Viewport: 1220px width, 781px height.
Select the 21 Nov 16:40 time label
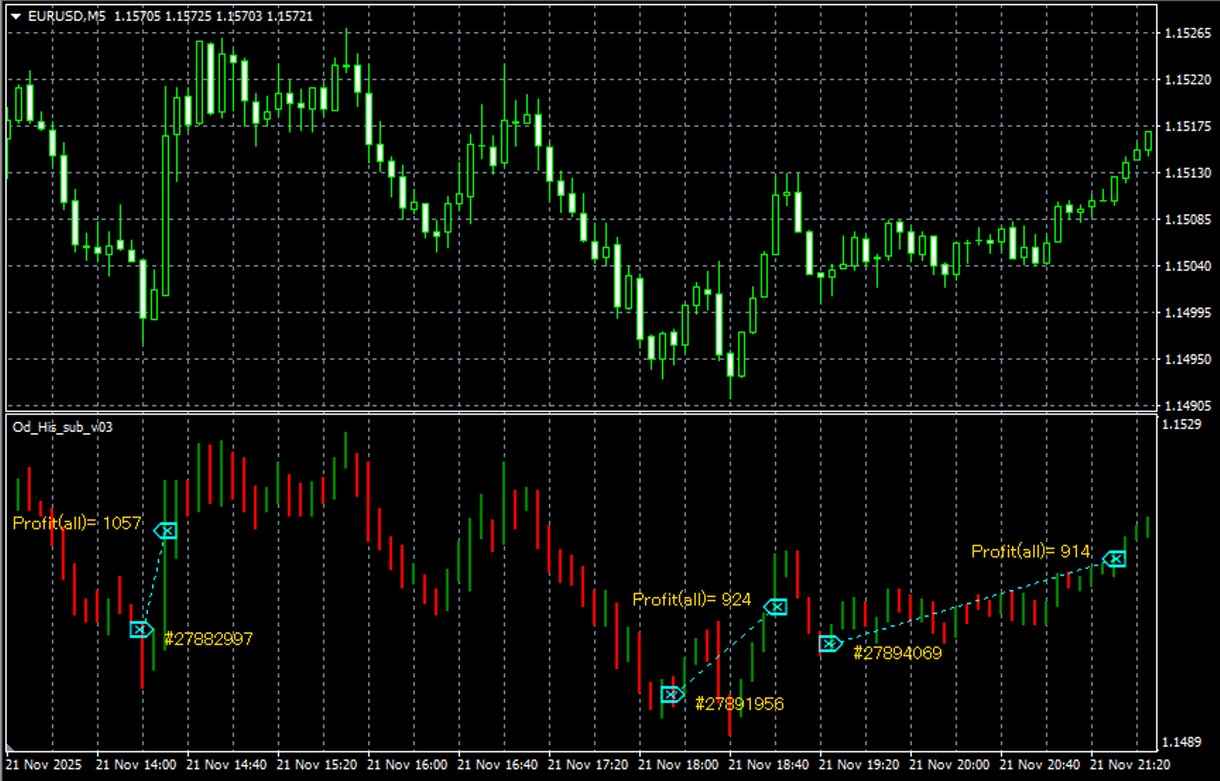pos(498,765)
